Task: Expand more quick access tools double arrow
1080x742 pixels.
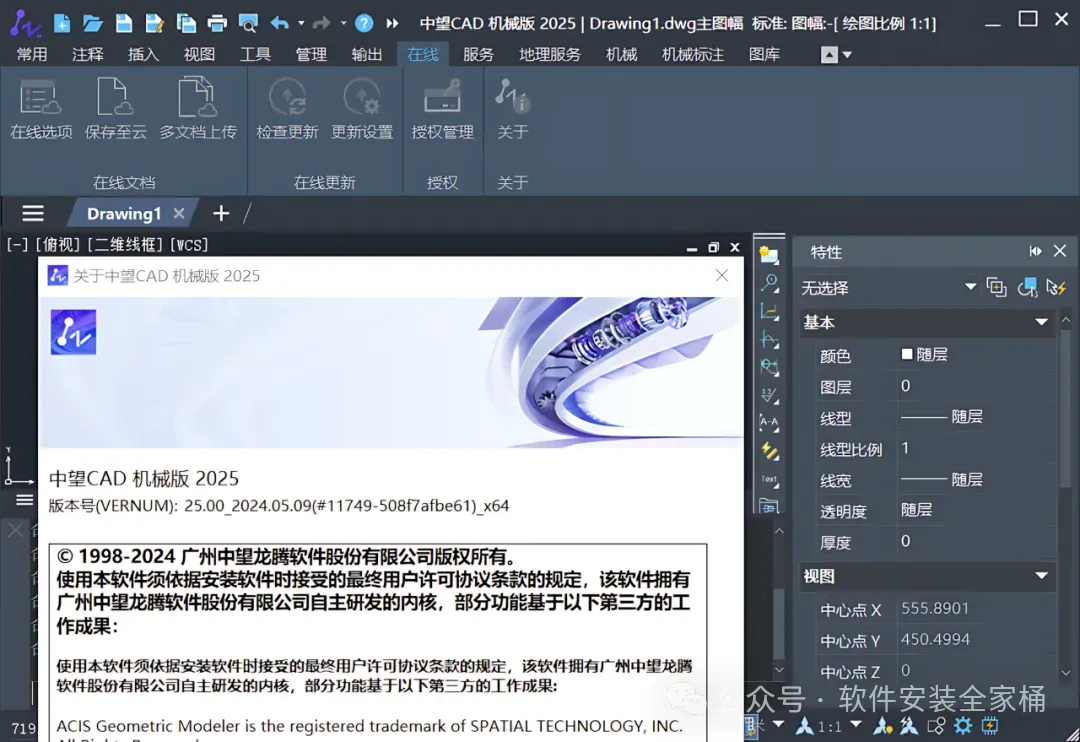Action: (x=392, y=23)
